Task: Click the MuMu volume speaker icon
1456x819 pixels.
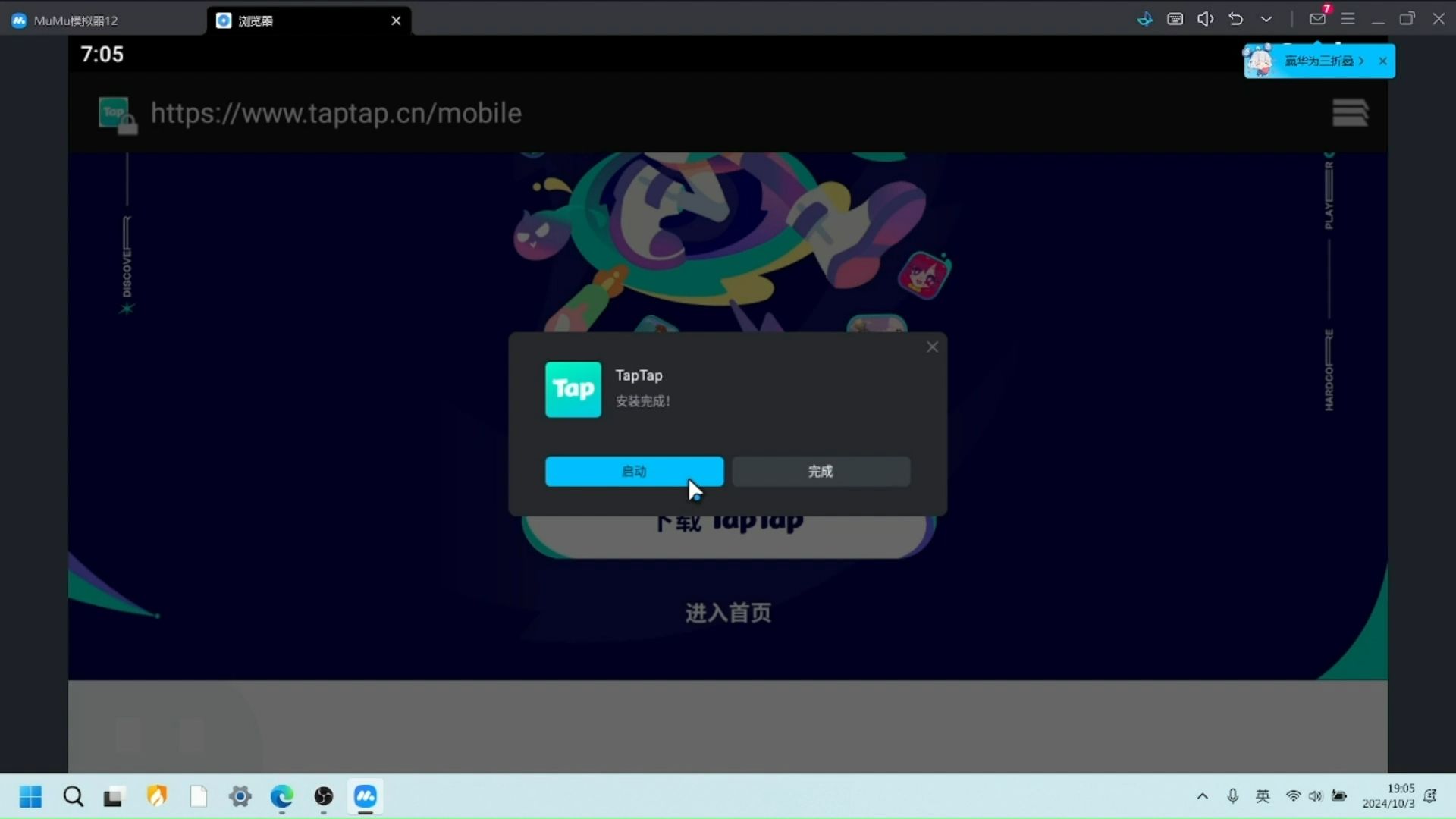Action: click(x=1205, y=19)
